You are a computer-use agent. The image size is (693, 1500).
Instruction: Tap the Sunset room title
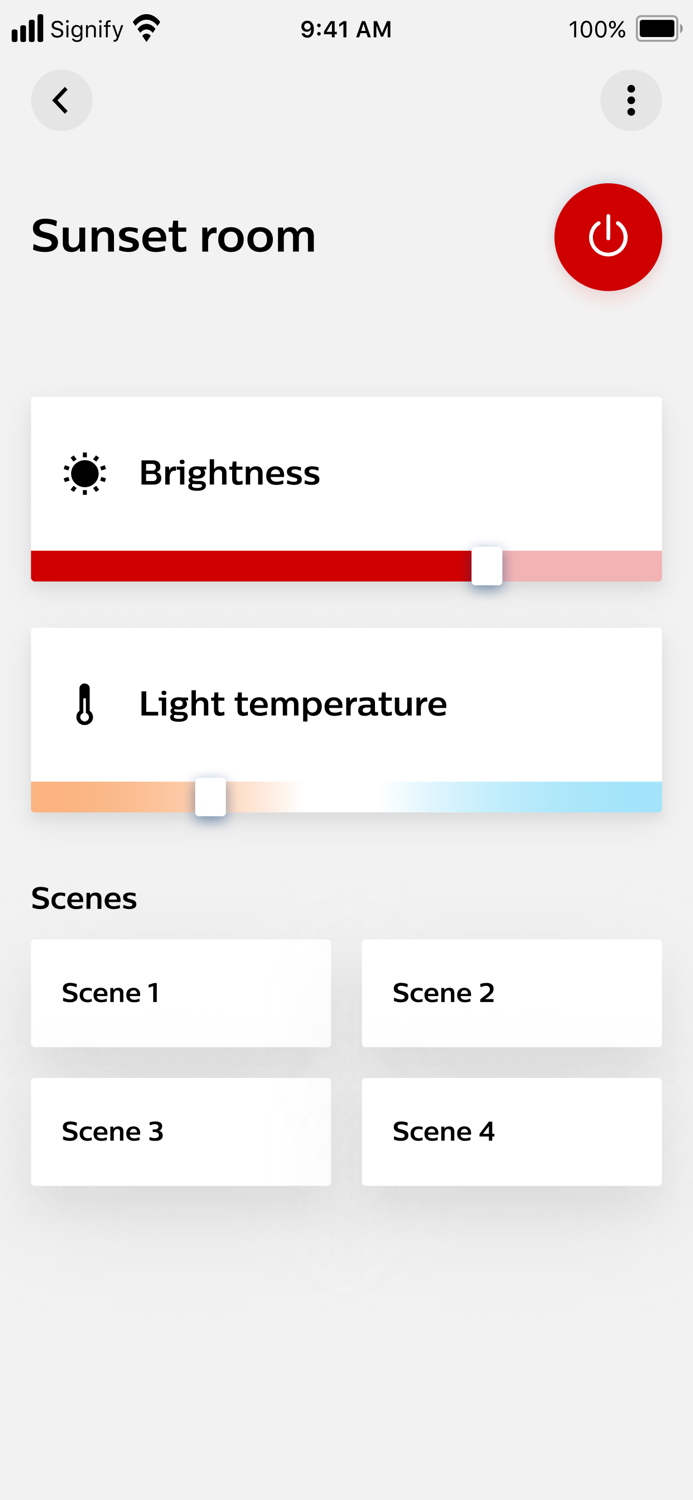(174, 236)
